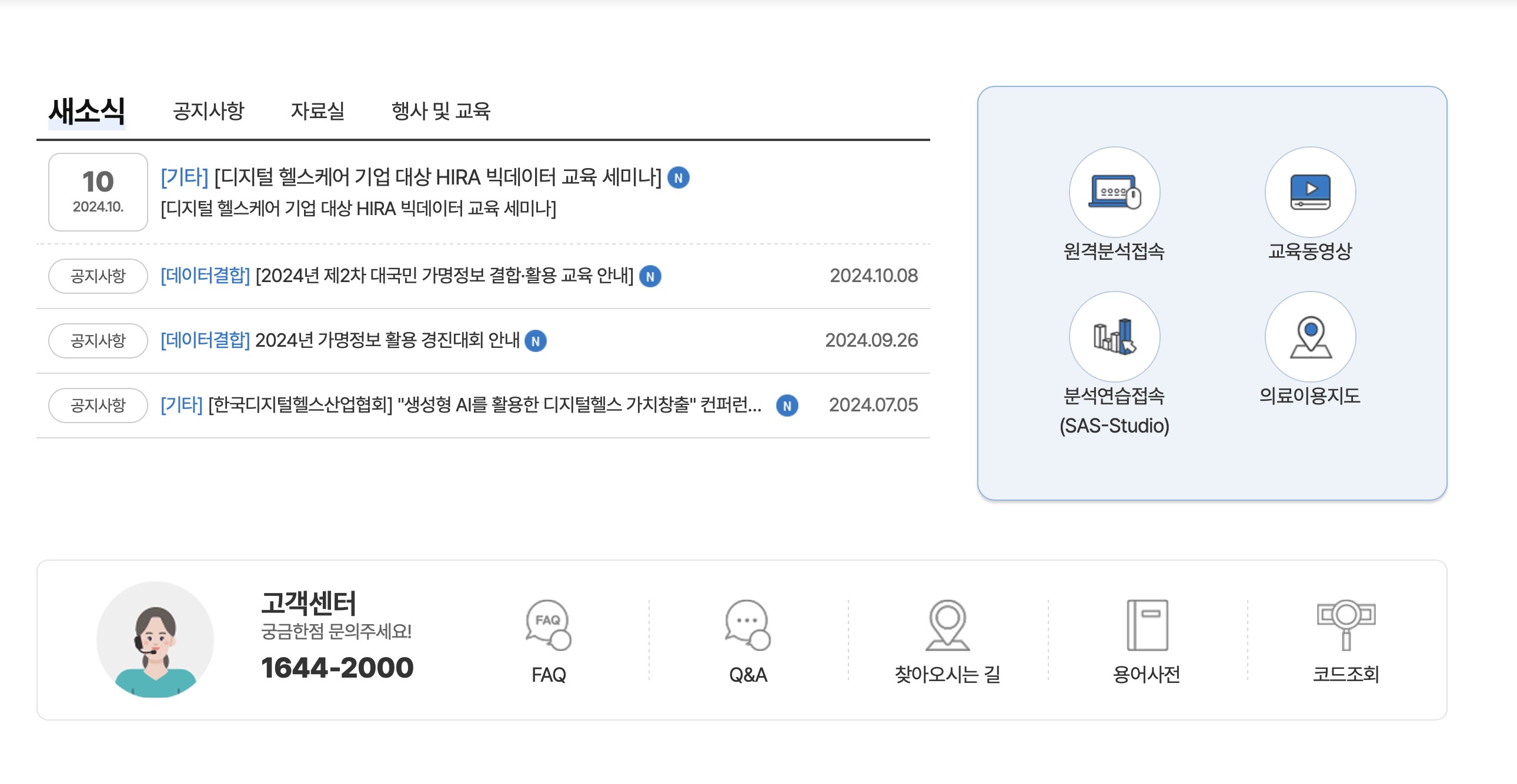Open the 원격분석접속 remote analysis icon
This screenshot has height=784, width=1517.
(1114, 192)
